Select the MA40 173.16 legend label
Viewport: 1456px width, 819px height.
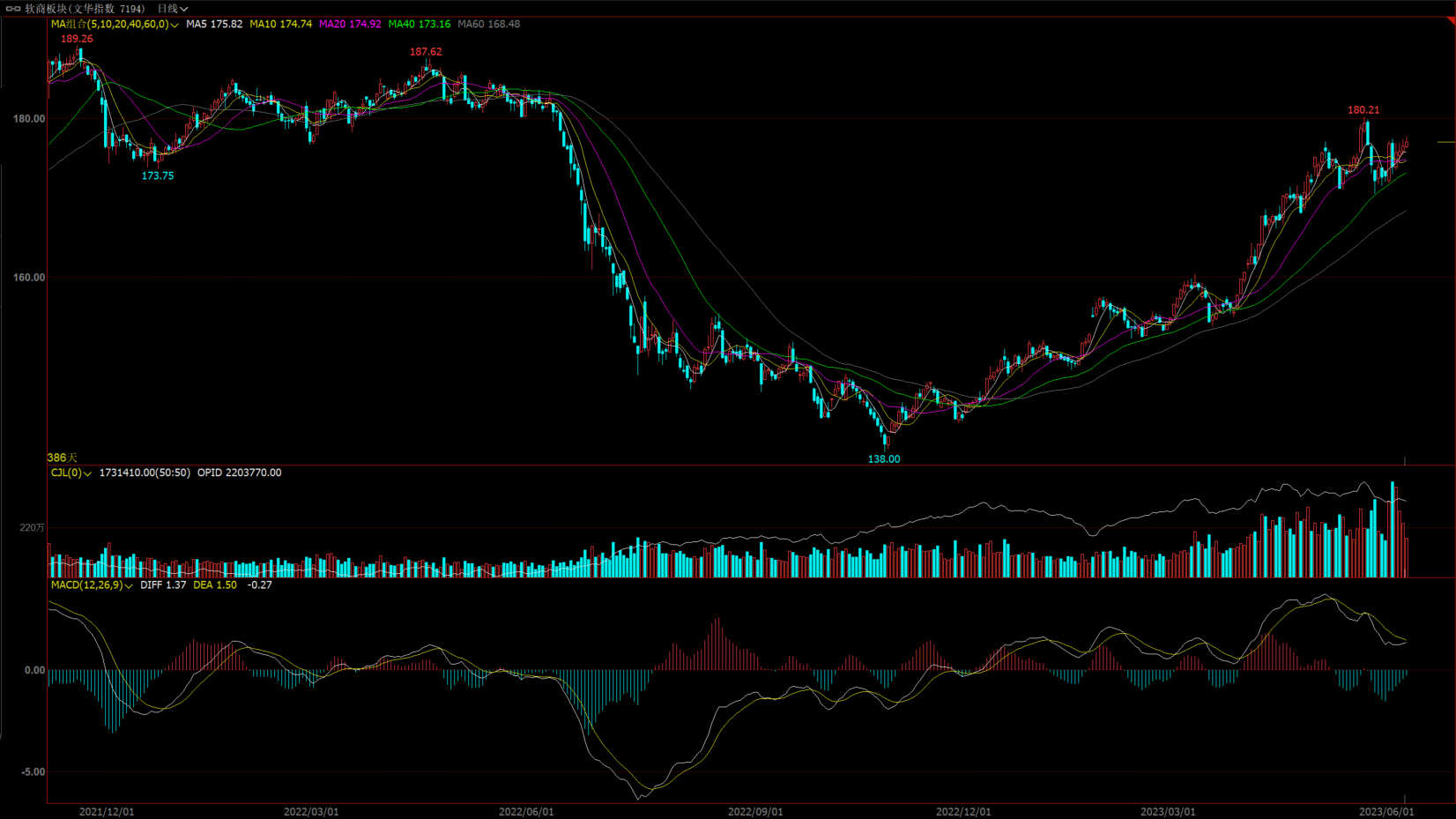coord(420,24)
